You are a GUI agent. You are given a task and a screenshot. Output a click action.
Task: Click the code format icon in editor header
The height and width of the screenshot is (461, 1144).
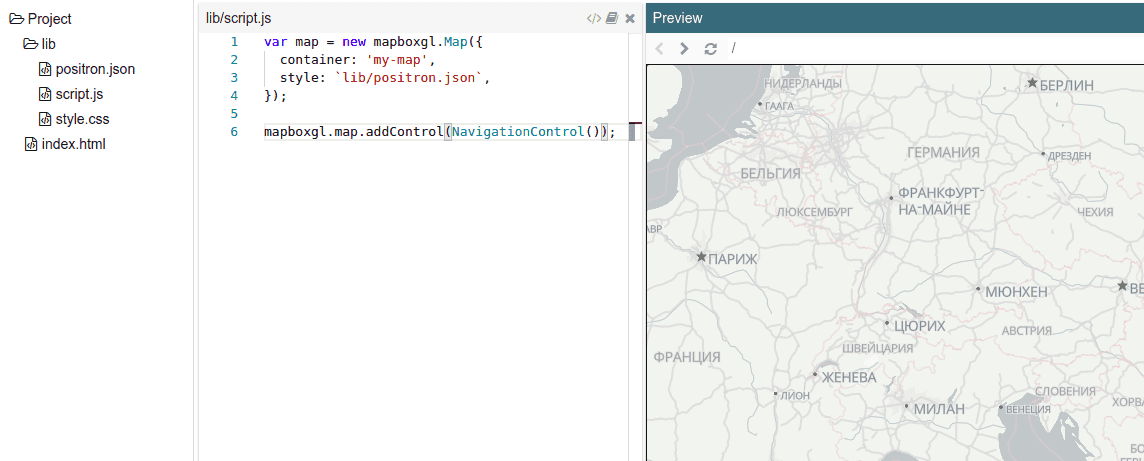(593, 18)
